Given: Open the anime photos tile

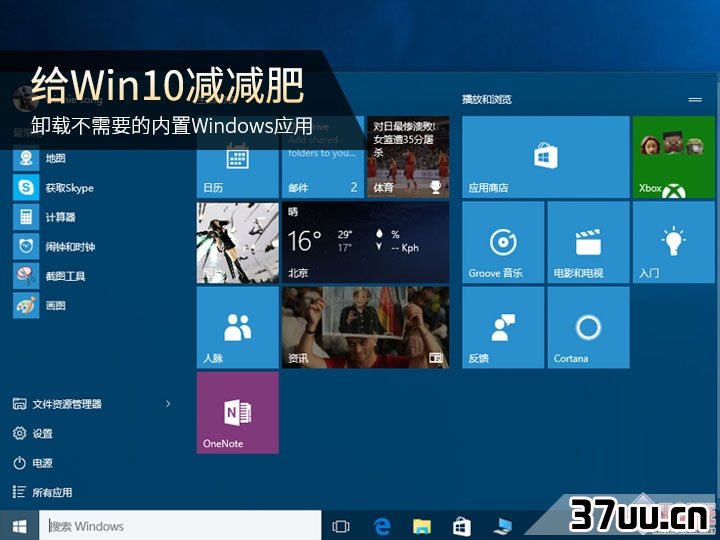Looking at the screenshot, I should click(237, 242).
